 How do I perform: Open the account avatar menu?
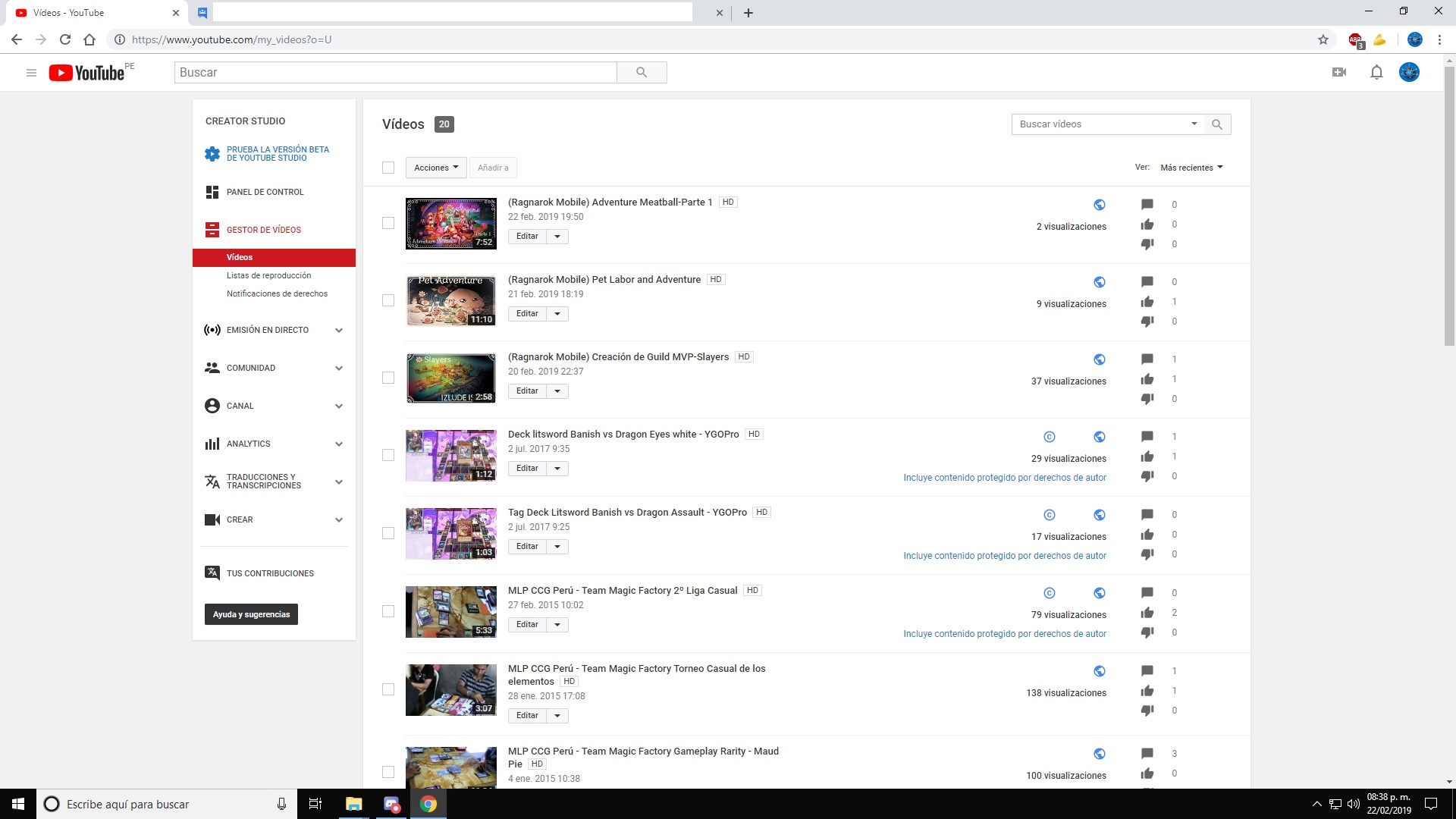pos(1409,73)
